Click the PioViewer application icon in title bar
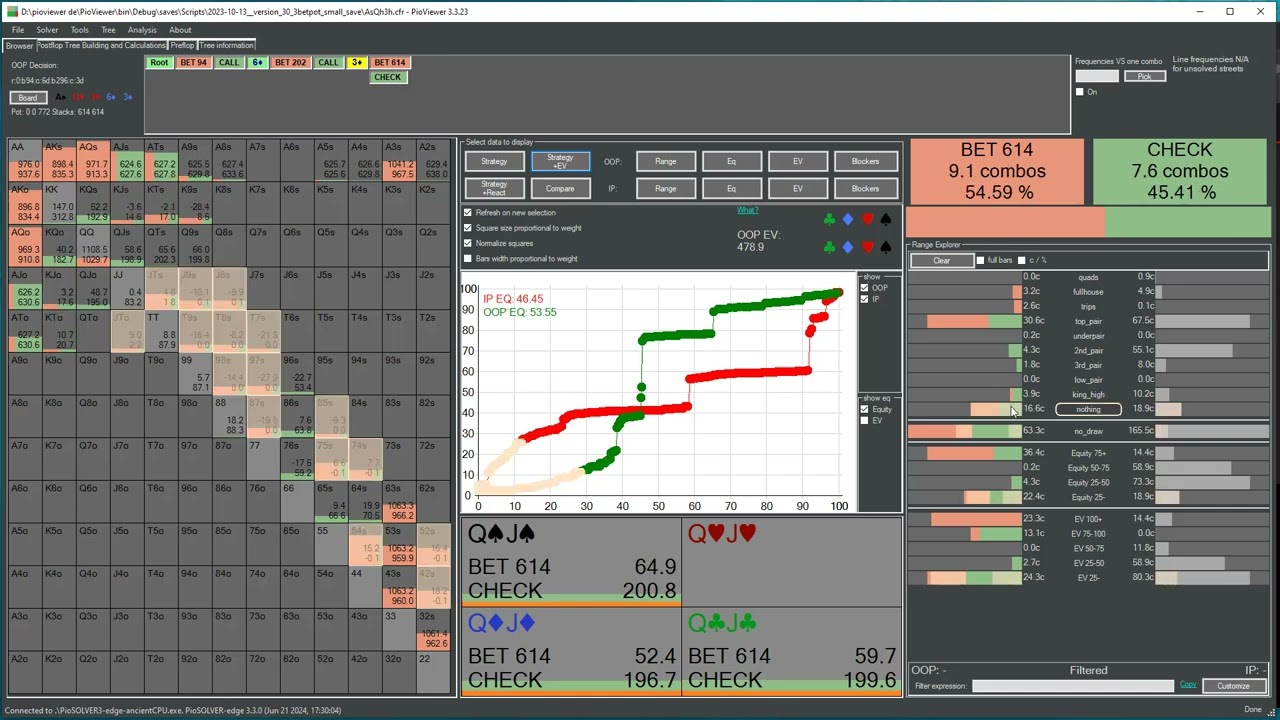The width and height of the screenshot is (1280, 720). coord(11,11)
